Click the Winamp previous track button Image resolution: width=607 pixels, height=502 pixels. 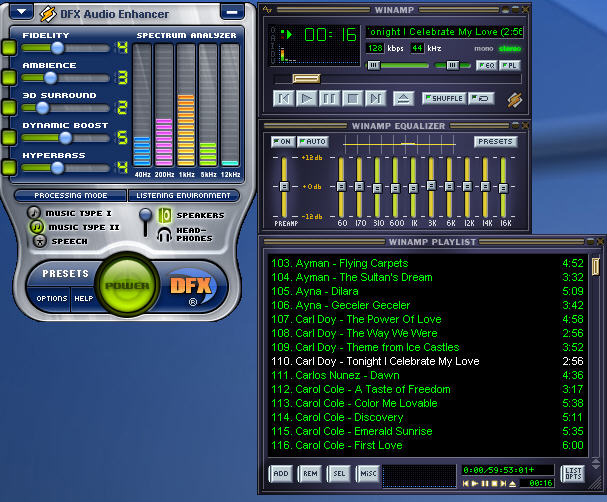[x=283, y=98]
